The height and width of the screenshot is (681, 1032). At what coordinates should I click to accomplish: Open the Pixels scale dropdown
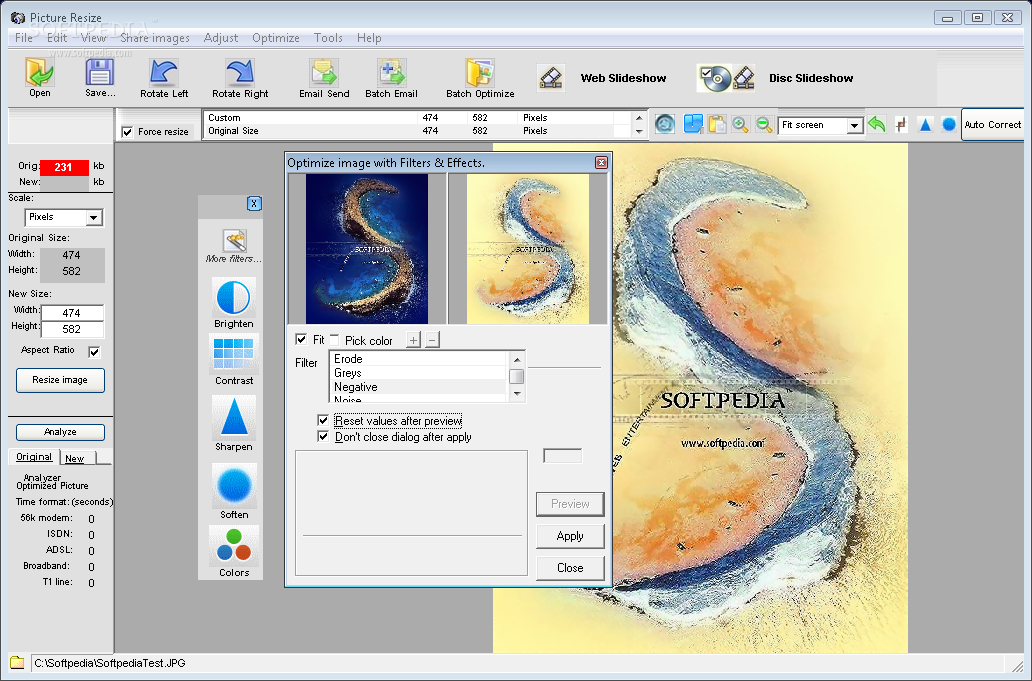93,218
